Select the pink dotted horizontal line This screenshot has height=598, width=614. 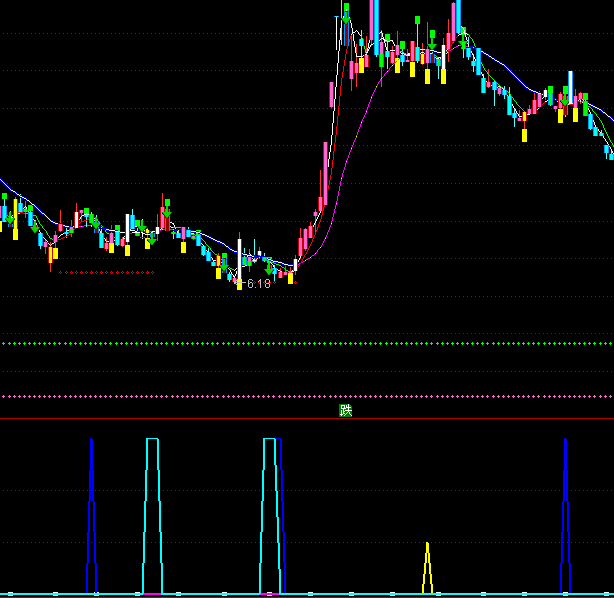pyautogui.click(x=300, y=396)
